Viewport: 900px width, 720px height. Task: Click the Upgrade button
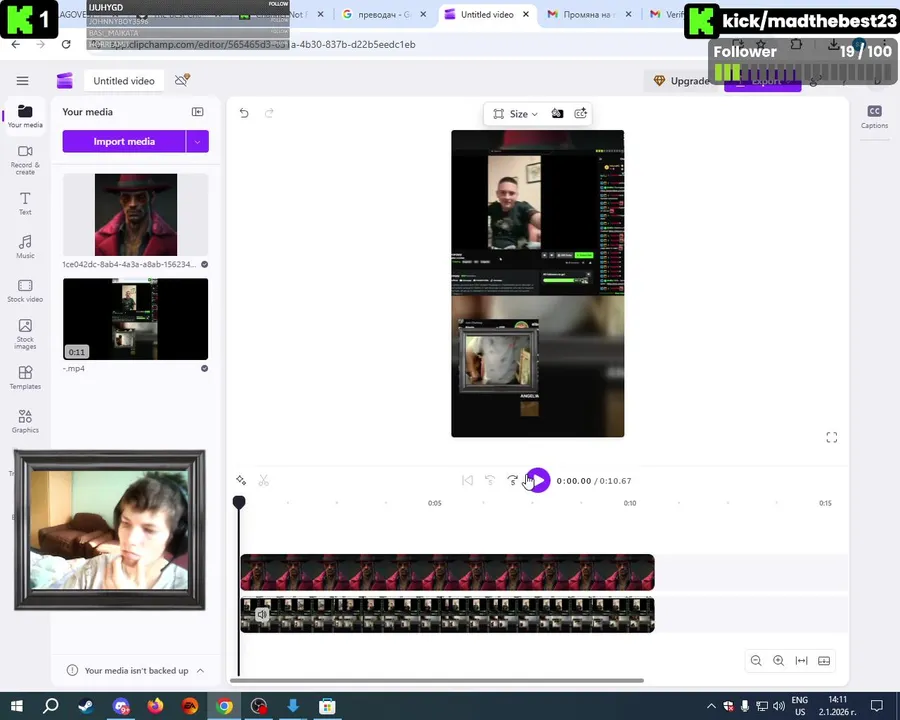coord(683,81)
